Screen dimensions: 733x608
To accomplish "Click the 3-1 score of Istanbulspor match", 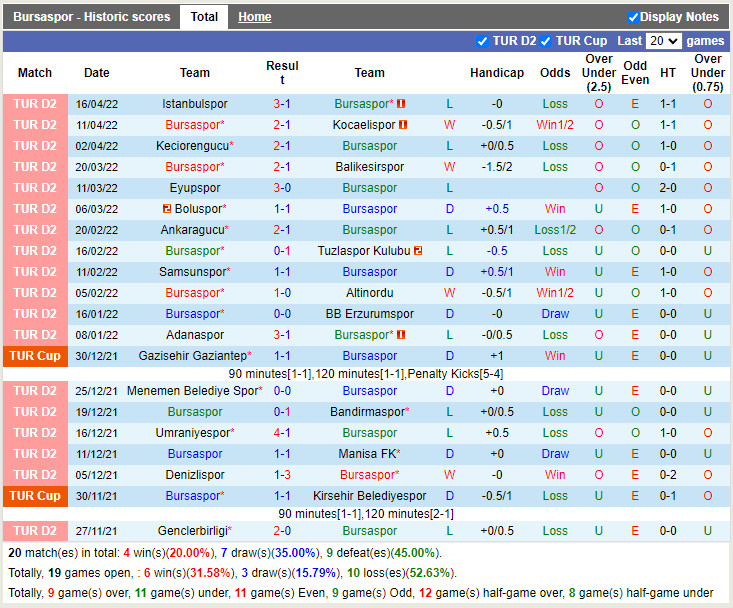I will (x=282, y=104).
